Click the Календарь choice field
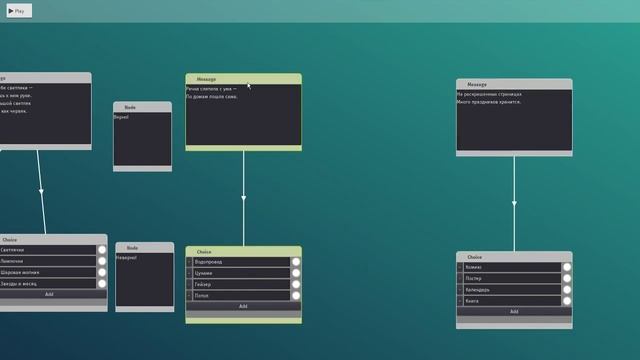640x360 pixels. pos(512,290)
